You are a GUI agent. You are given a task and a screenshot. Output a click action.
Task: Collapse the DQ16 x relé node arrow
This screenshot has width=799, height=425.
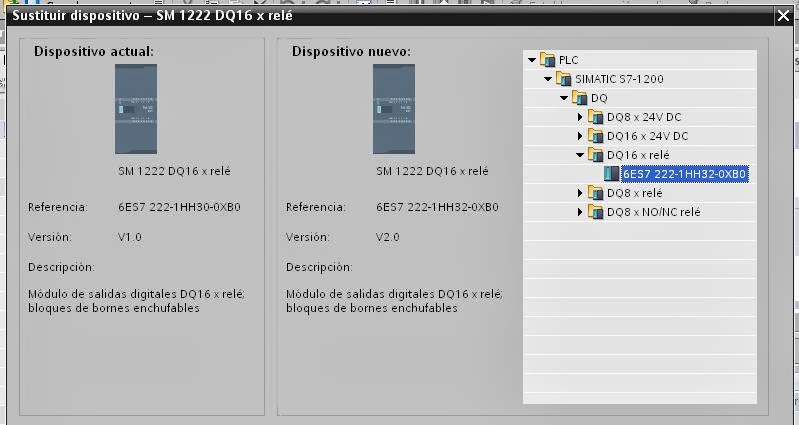[x=579, y=155]
